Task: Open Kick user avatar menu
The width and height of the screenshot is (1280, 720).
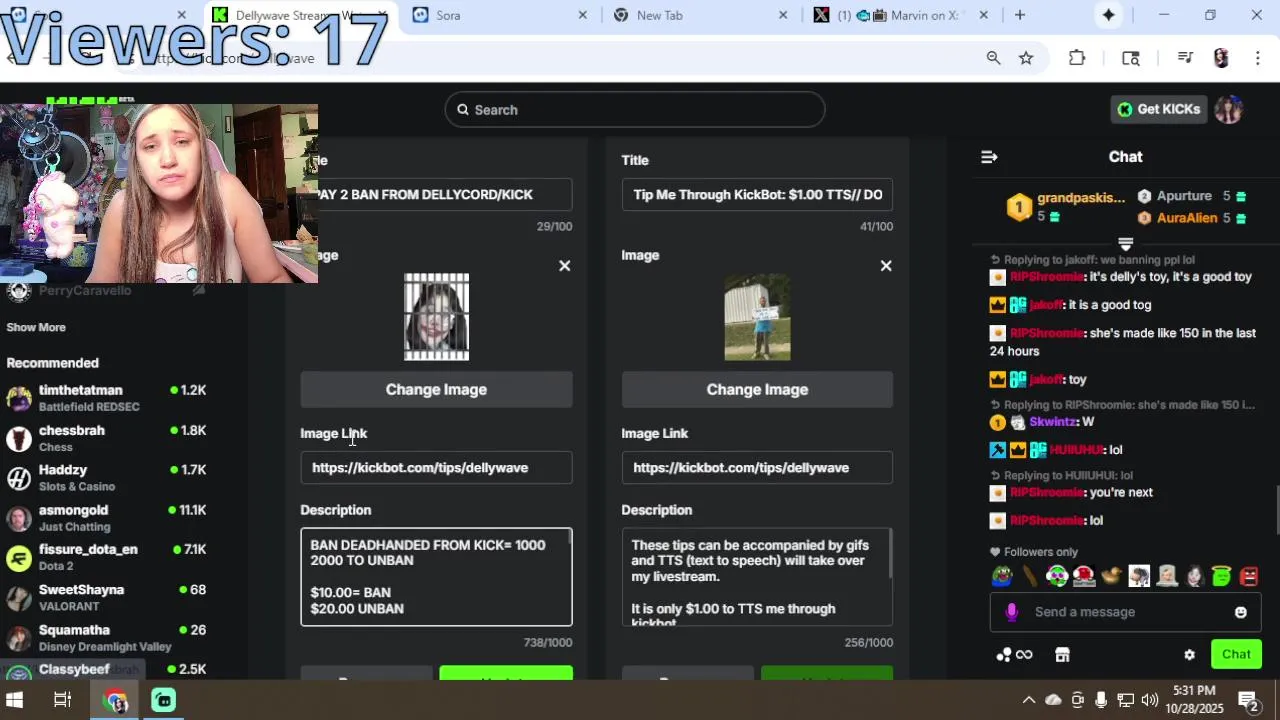Action: 1229,110
